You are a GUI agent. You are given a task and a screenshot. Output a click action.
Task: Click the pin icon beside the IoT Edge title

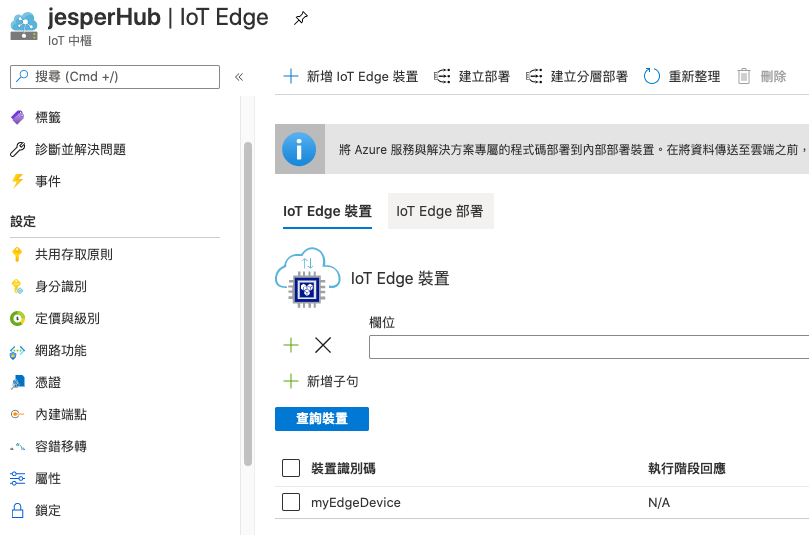coord(300,18)
